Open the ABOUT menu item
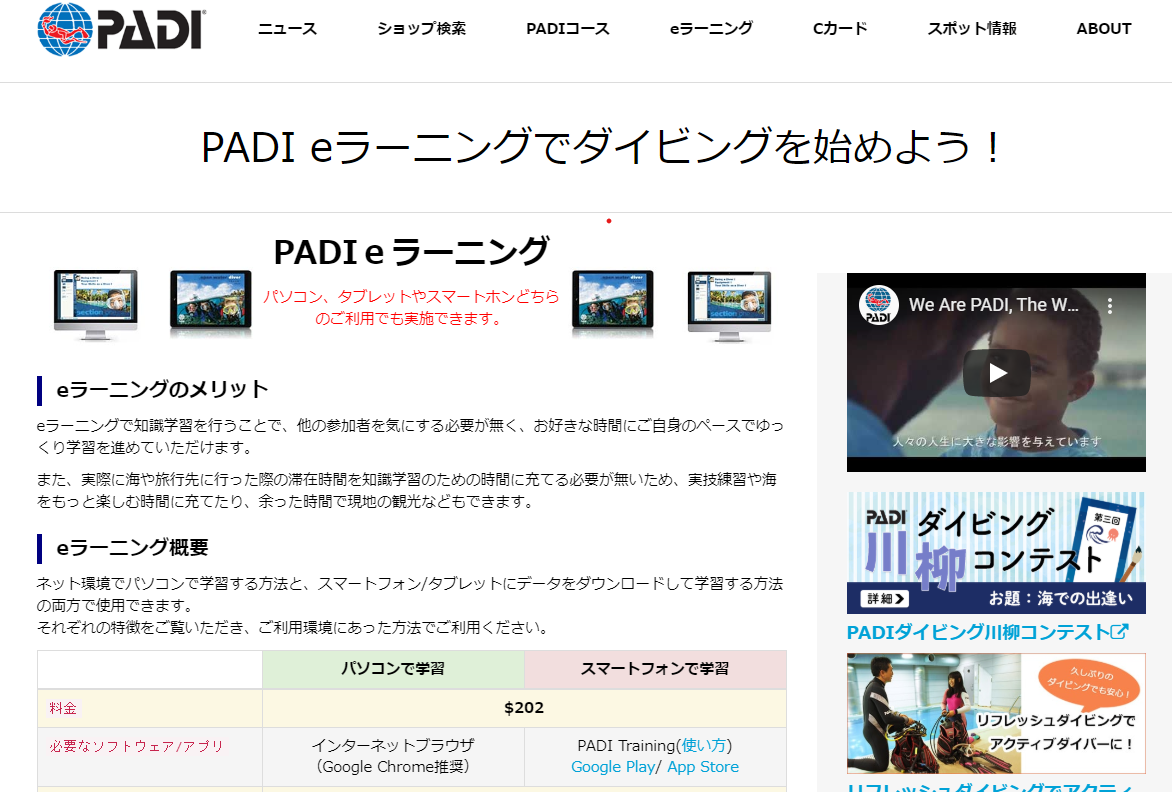 pyautogui.click(x=1103, y=29)
